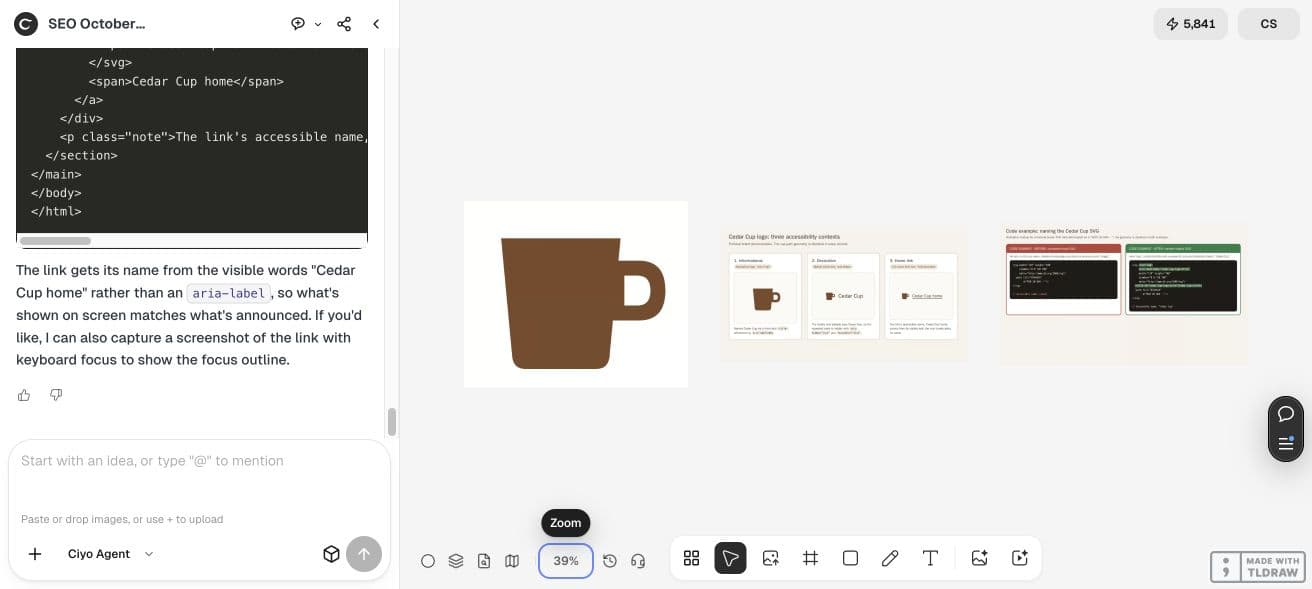Collapse the chat side panel
This screenshot has width=1312, height=589.
click(x=376, y=24)
